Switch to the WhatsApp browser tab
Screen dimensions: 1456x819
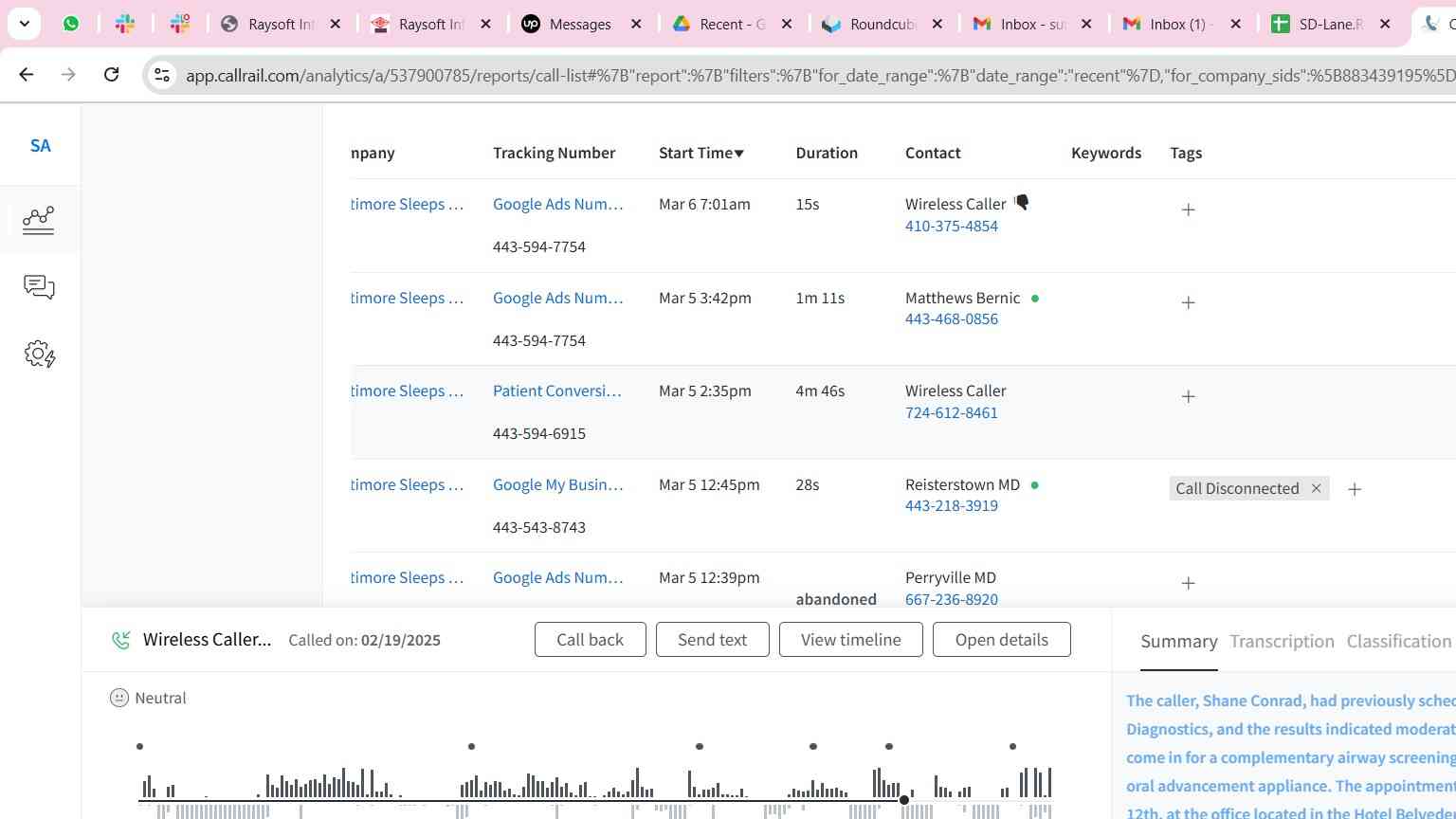coord(71,24)
